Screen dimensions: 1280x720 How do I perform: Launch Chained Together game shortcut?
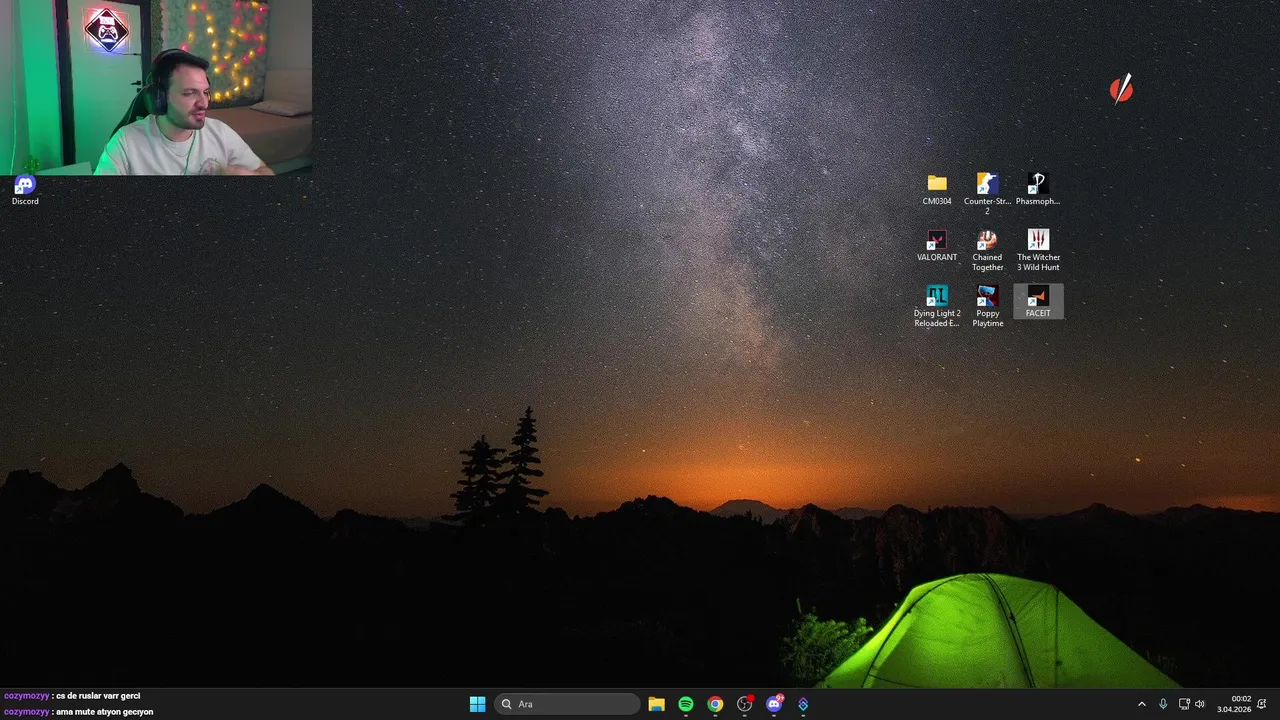987,250
